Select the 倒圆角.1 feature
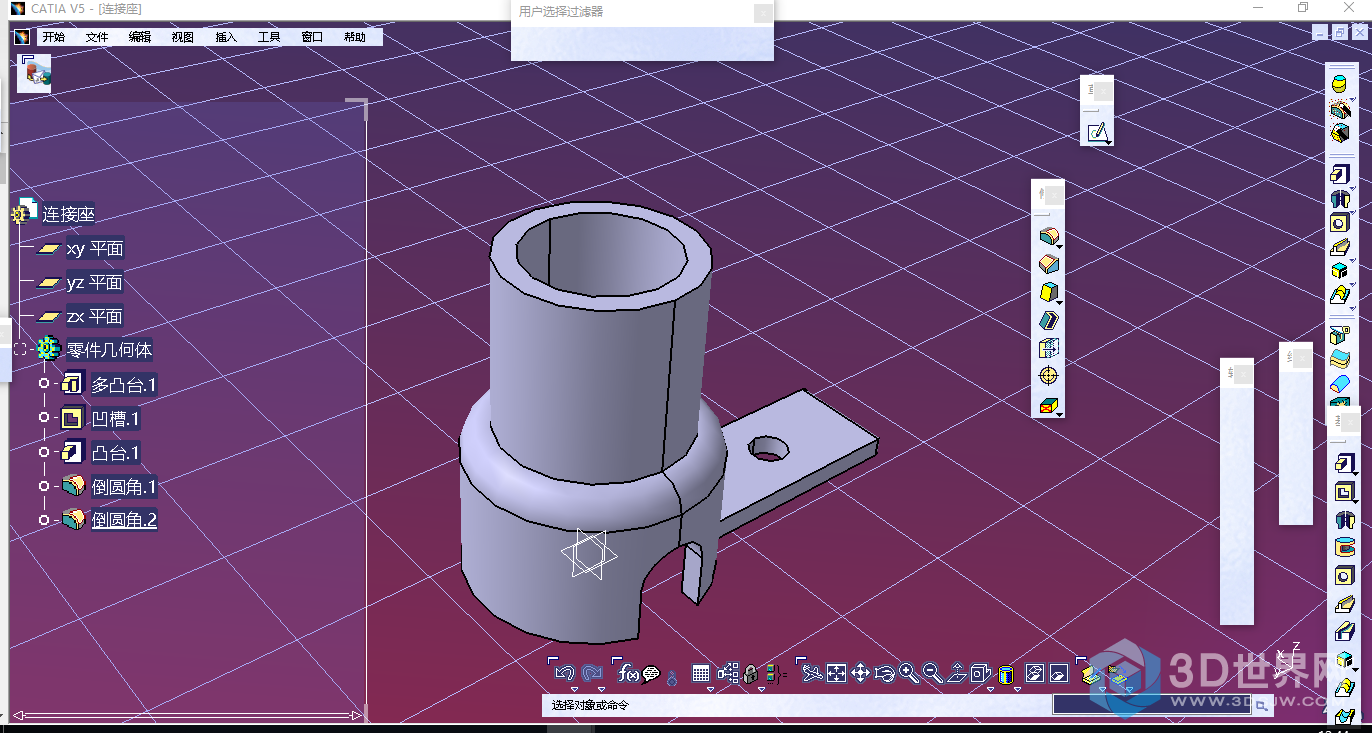1372x733 pixels. point(124,487)
